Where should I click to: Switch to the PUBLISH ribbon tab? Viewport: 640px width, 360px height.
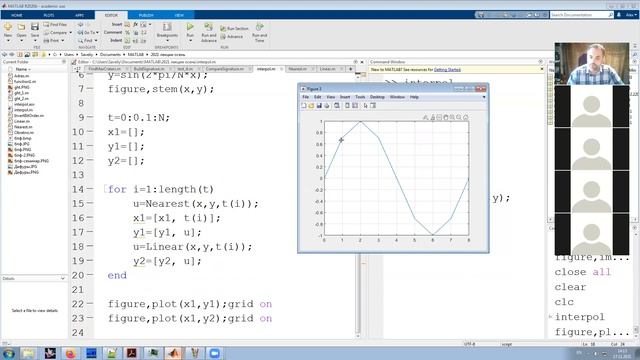(x=146, y=15)
